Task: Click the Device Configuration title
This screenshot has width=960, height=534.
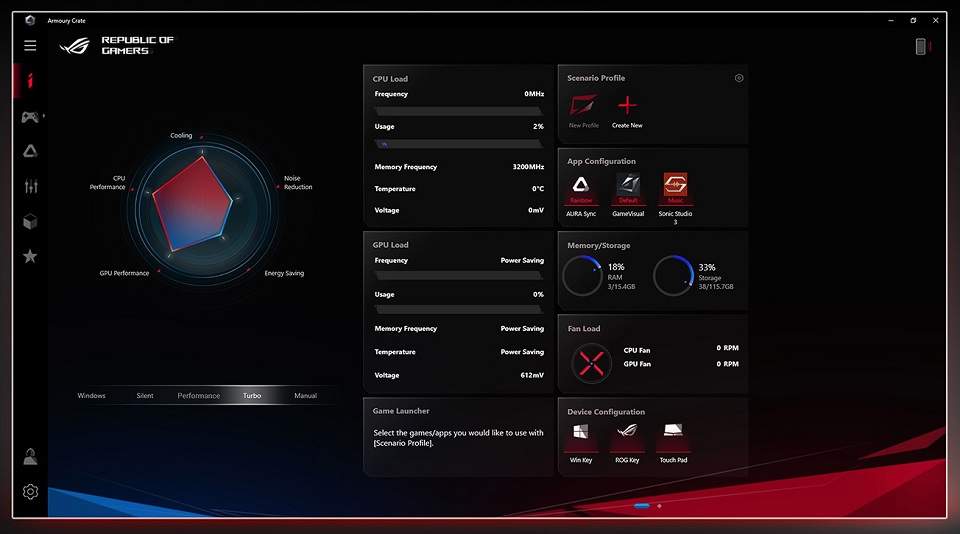Action: coord(606,412)
